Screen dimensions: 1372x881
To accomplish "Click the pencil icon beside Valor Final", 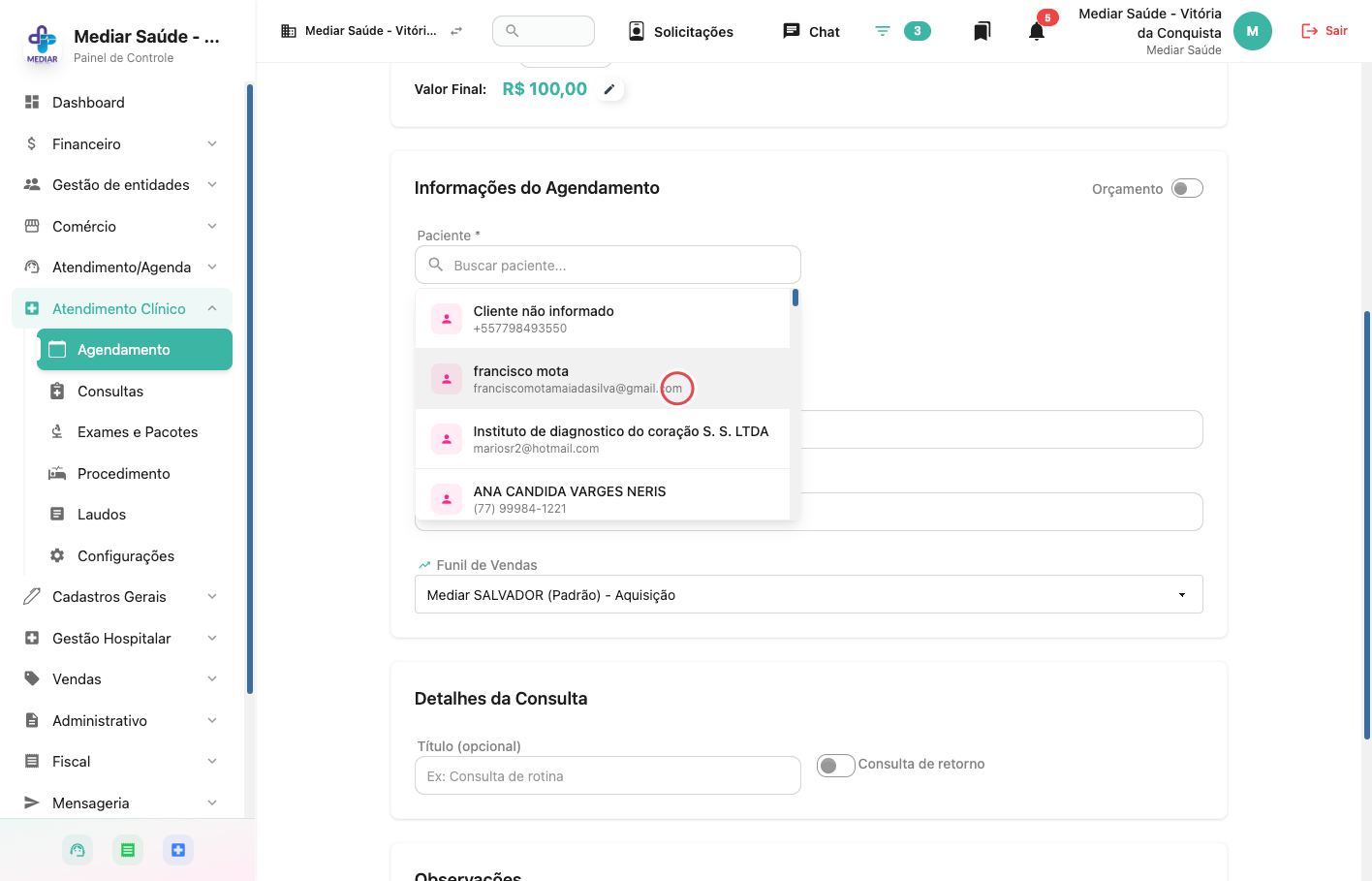I will pyautogui.click(x=609, y=89).
